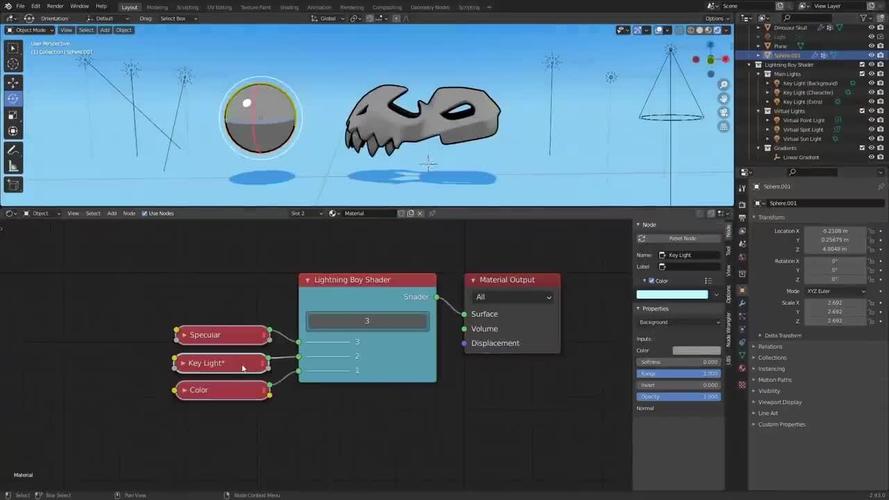
Task: Toggle camera view icon in viewport
Action: (x=723, y=113)
